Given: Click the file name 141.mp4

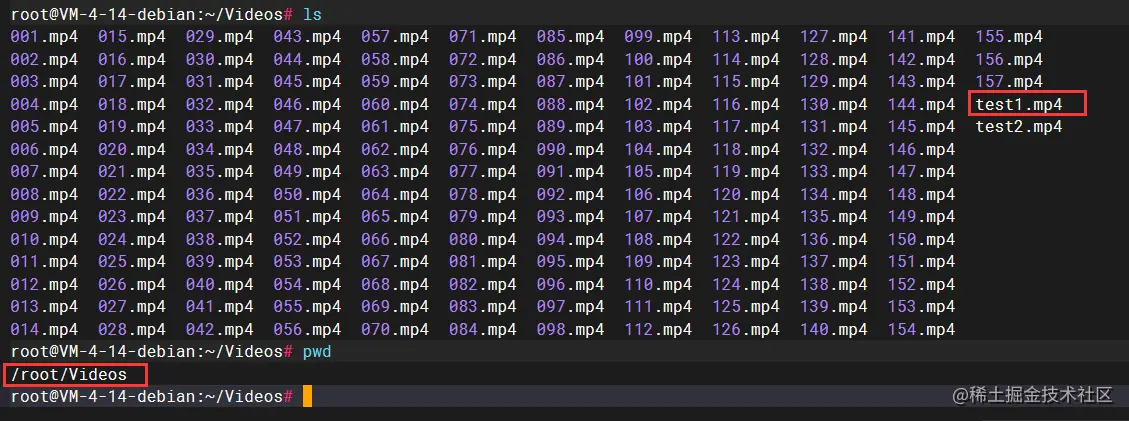Looking at the screenshot, I should (x=922, y=37).
